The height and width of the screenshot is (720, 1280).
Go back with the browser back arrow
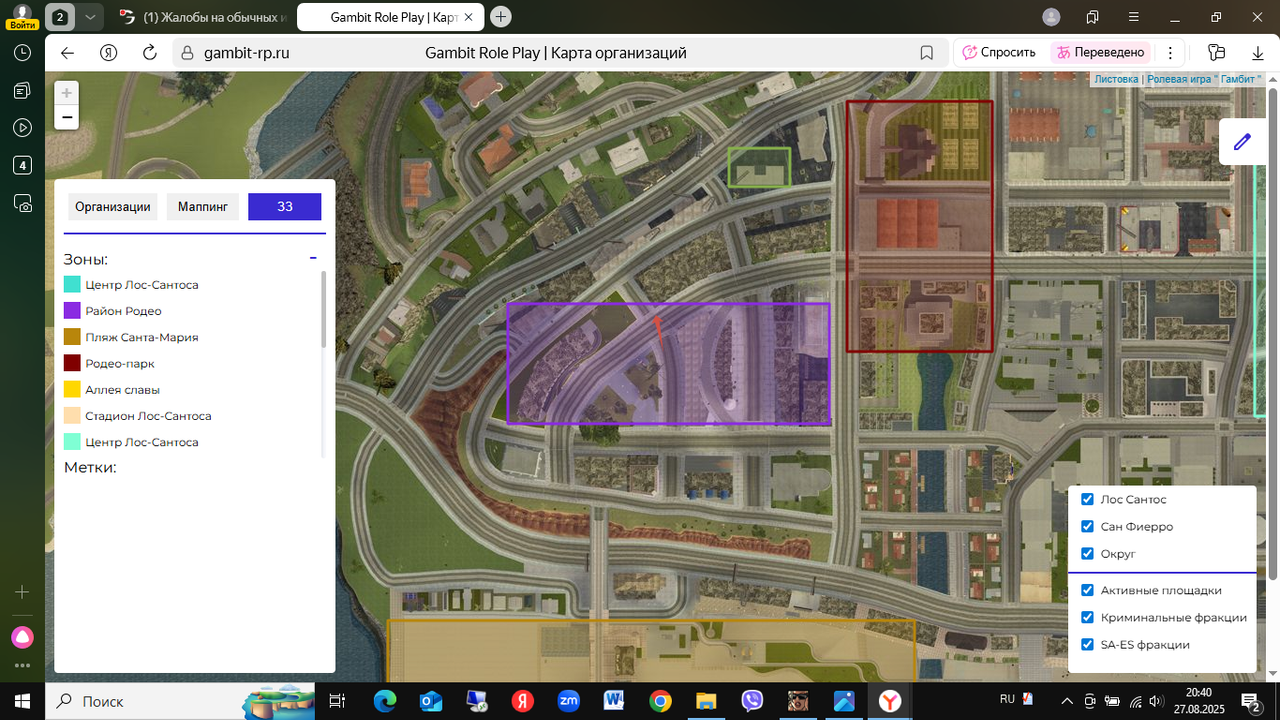point(67,53)
